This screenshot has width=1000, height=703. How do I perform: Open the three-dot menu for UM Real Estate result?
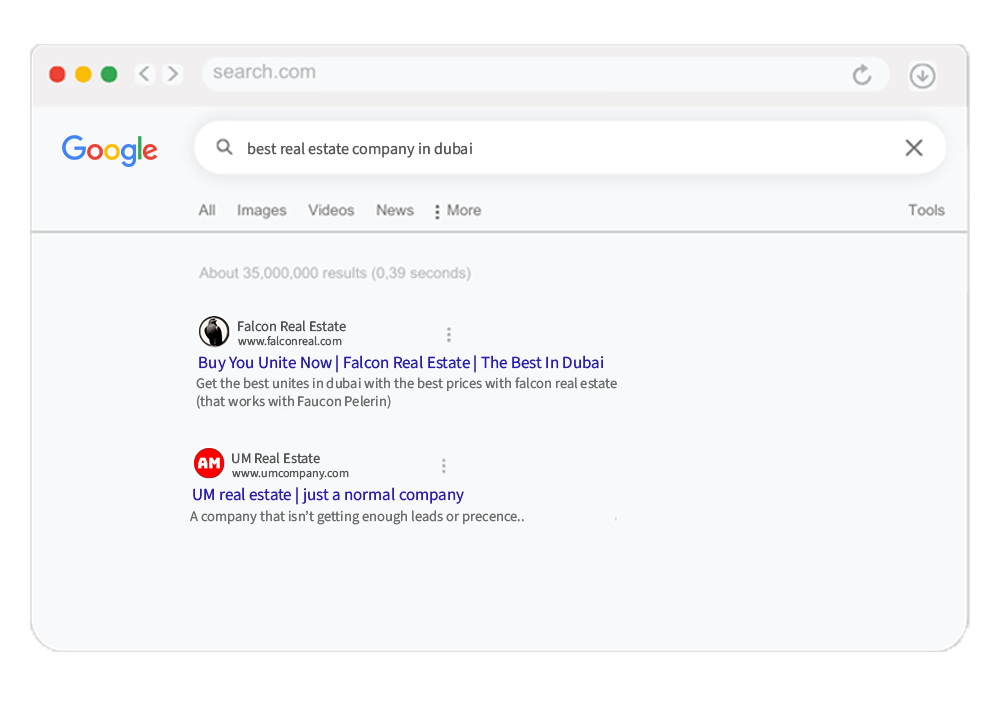[444, 466]
